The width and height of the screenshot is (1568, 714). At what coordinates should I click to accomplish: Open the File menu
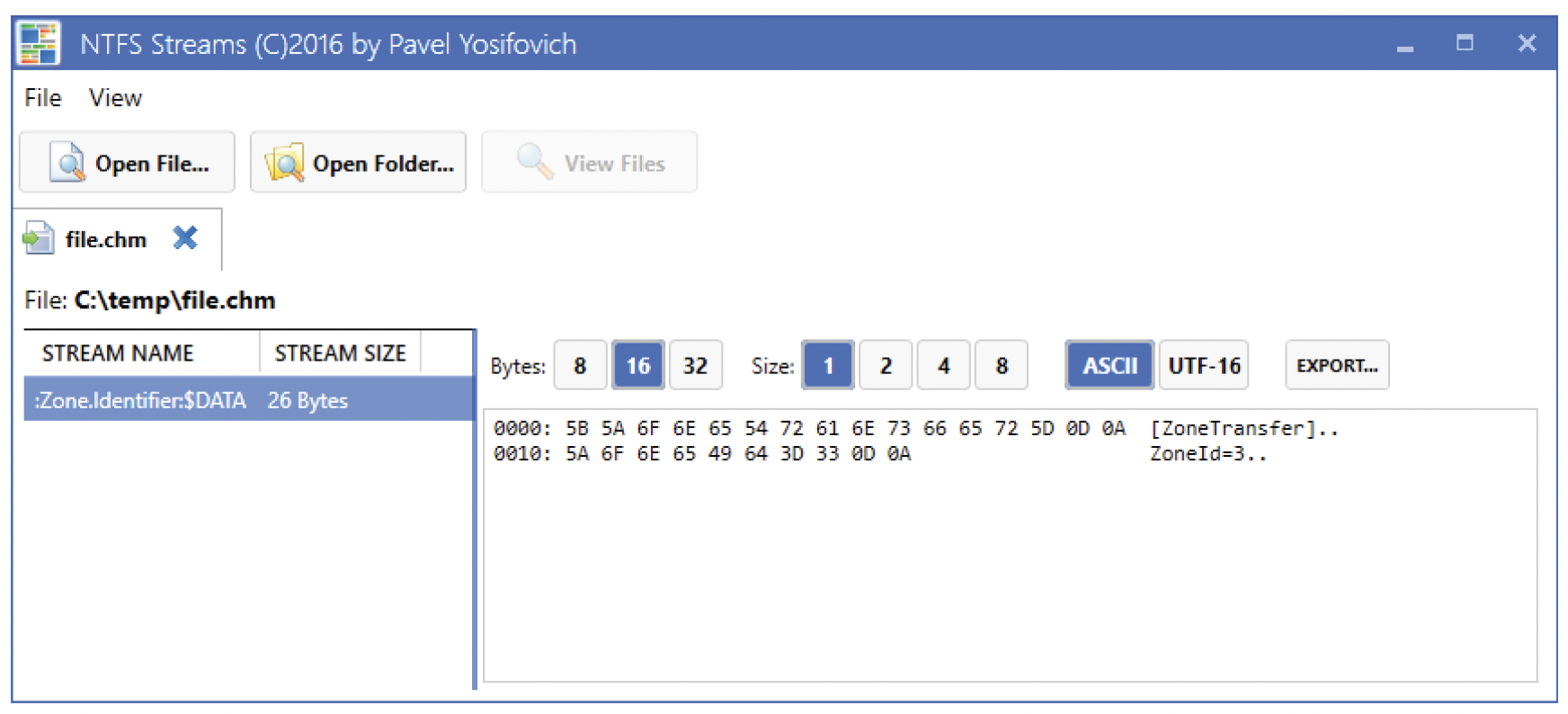(43, 98)
